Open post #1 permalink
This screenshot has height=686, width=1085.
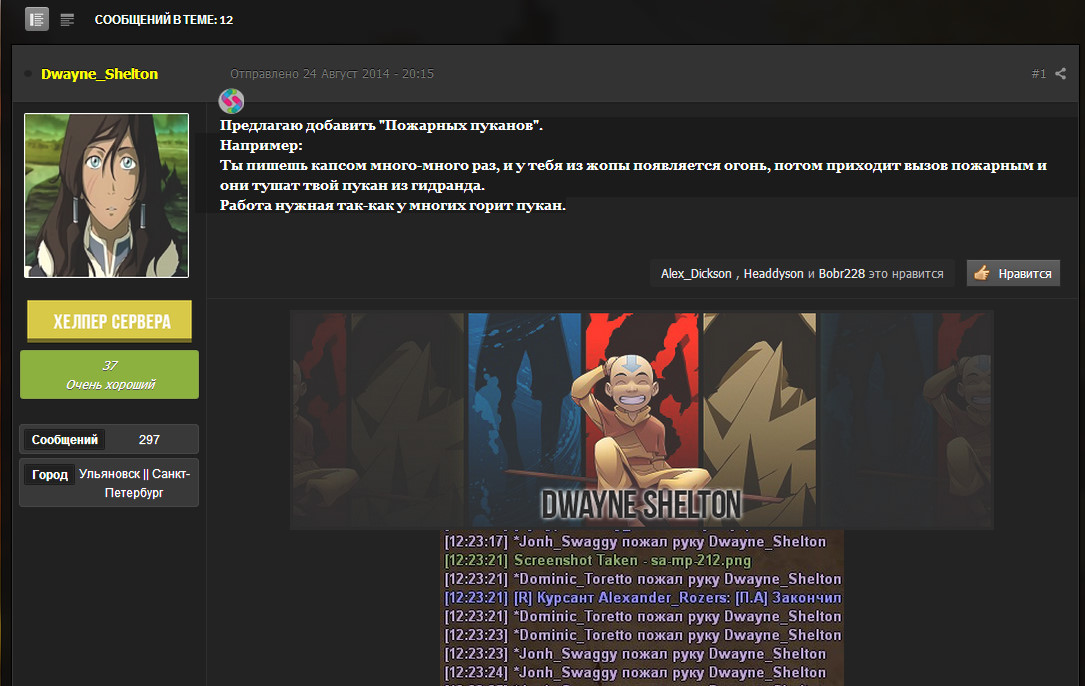coord(1039,73)
